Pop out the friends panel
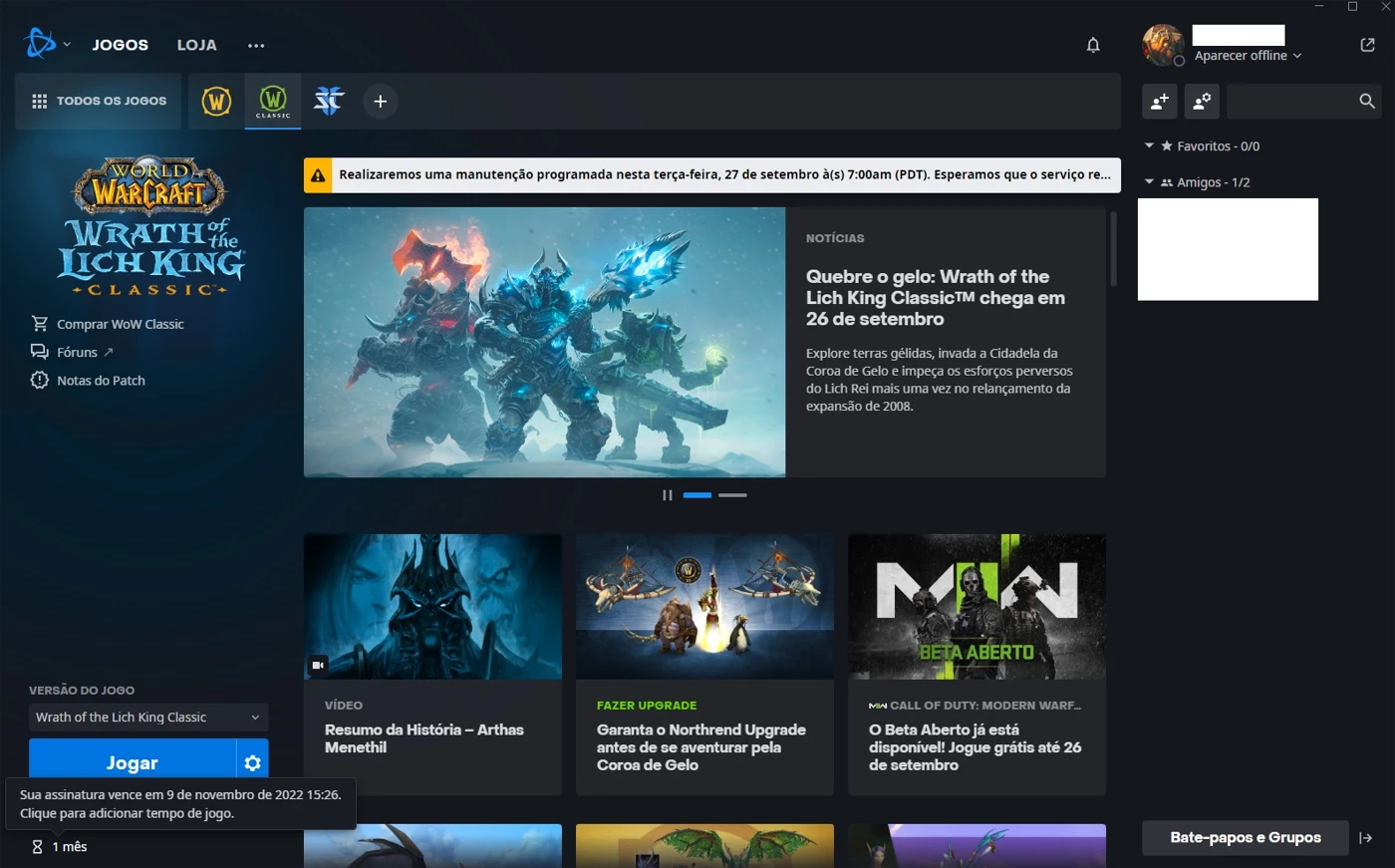Viewport: 1395px width, 868px height. pos(1367,45)
